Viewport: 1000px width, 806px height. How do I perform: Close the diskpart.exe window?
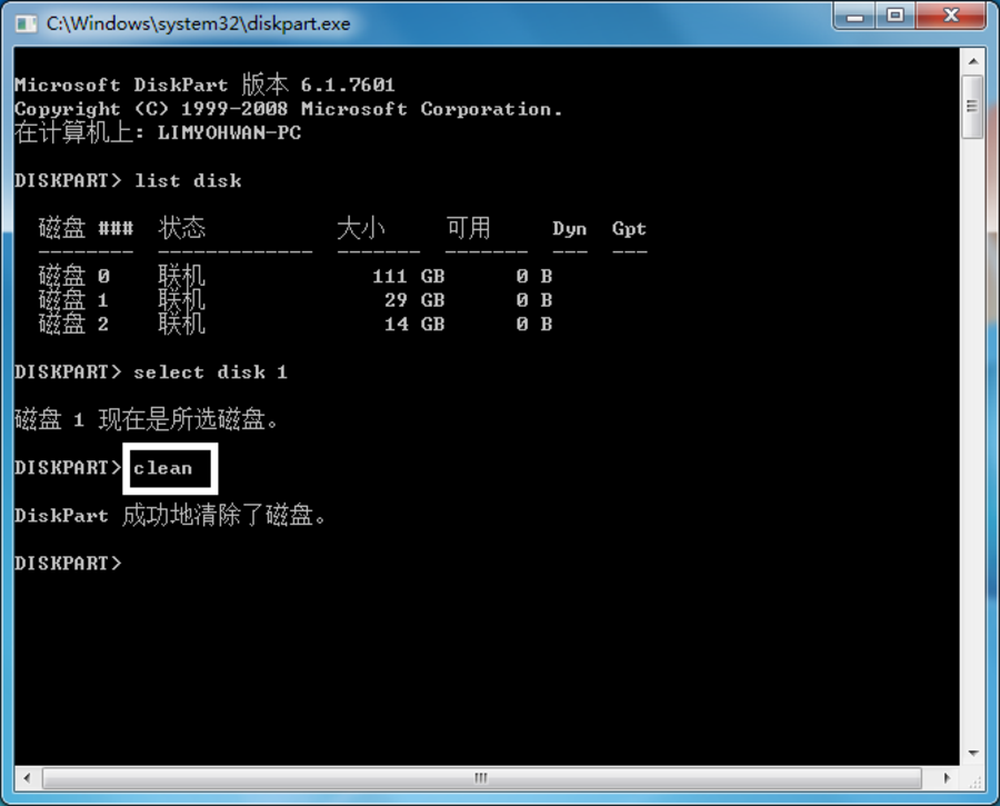[951, 16]
